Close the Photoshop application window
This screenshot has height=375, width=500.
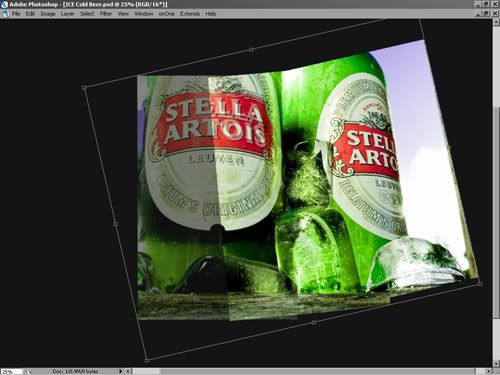(495, 4)
